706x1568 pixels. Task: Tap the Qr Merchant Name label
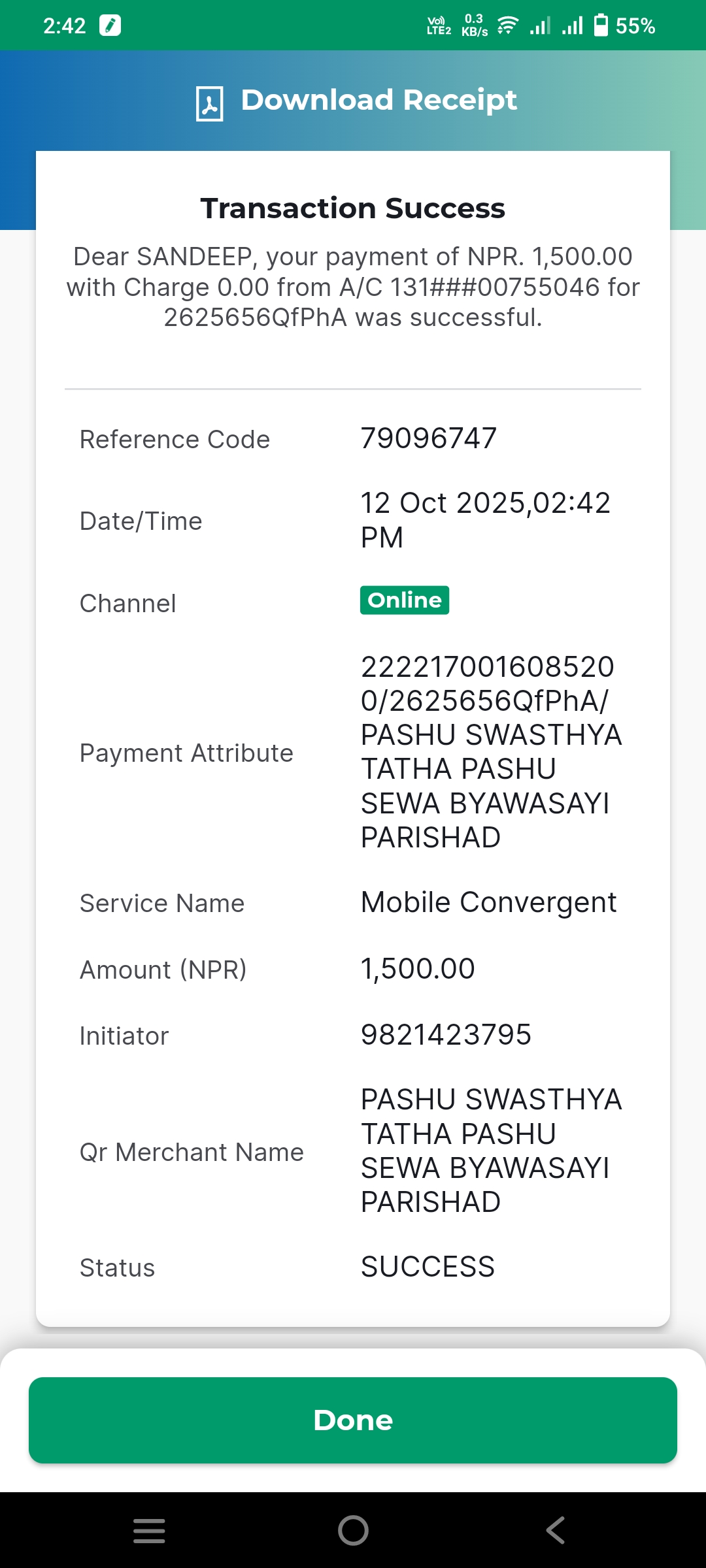tap(192, 1152)
